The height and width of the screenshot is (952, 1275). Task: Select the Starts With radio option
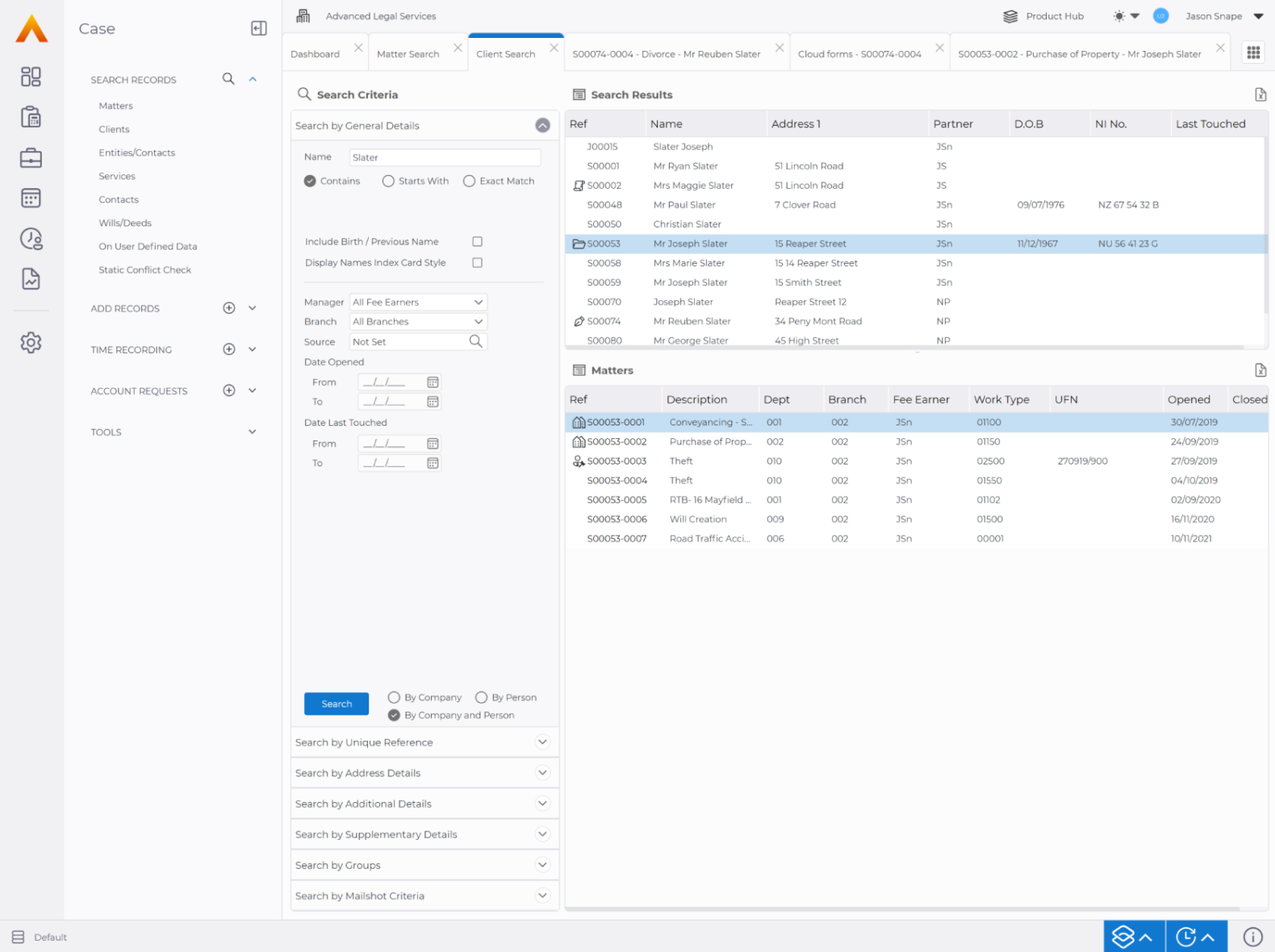point(389,182)
